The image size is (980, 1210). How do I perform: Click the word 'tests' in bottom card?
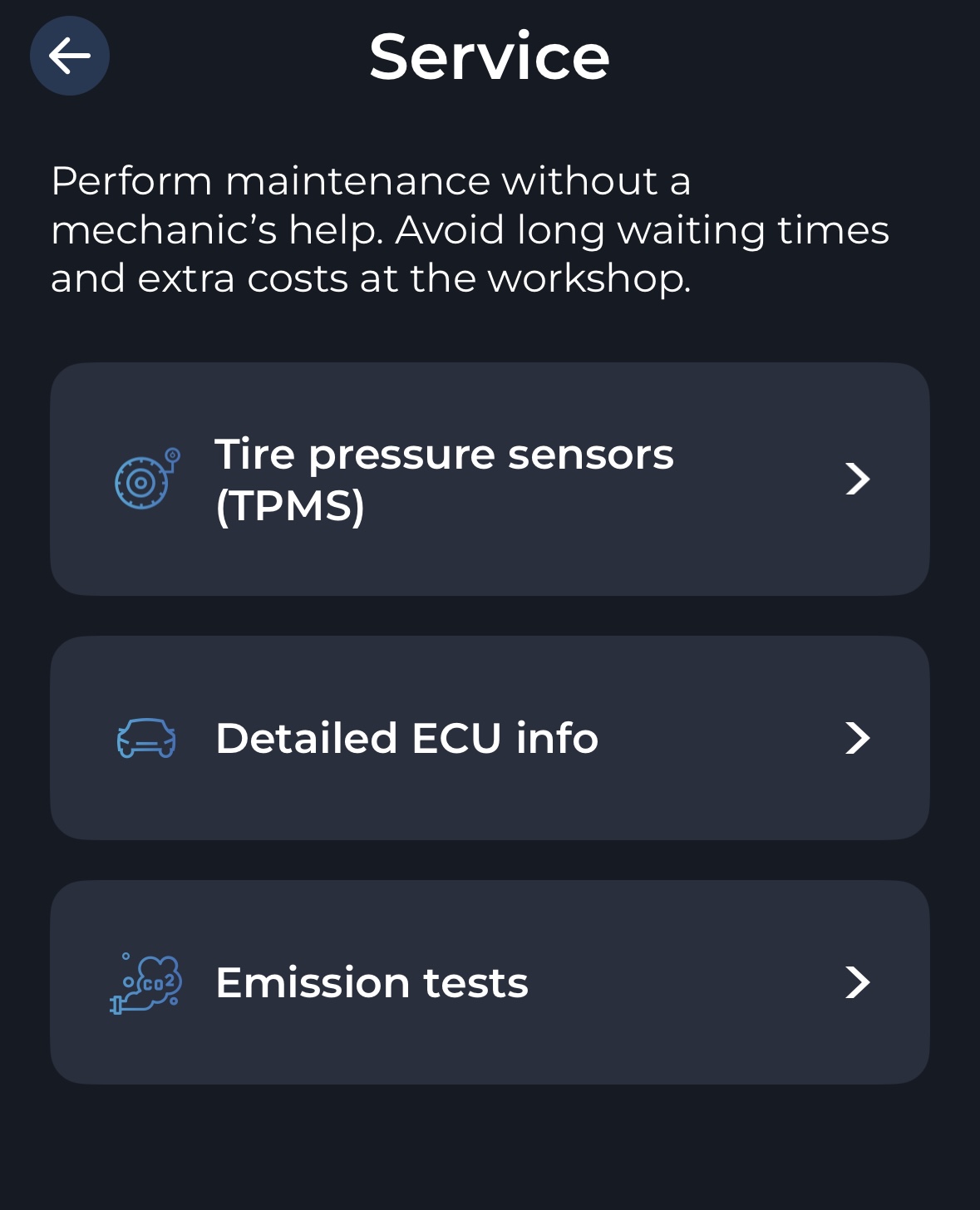pyautogui.click(x=475, y=982)
